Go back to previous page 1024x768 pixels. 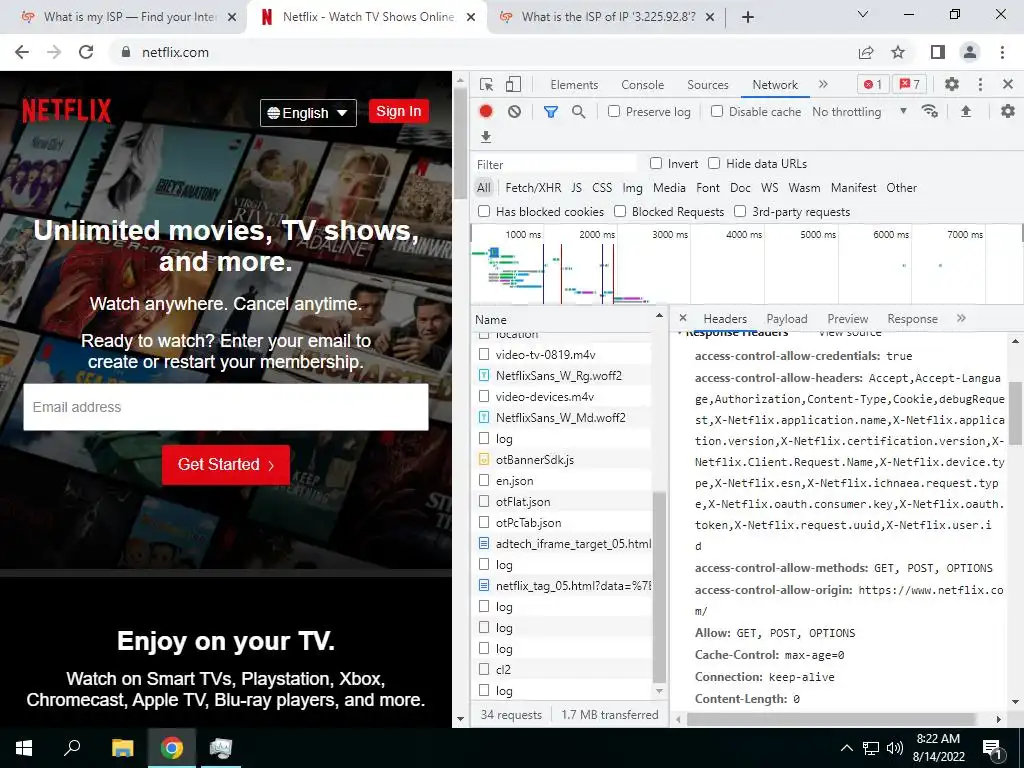[x=22, y=52]
